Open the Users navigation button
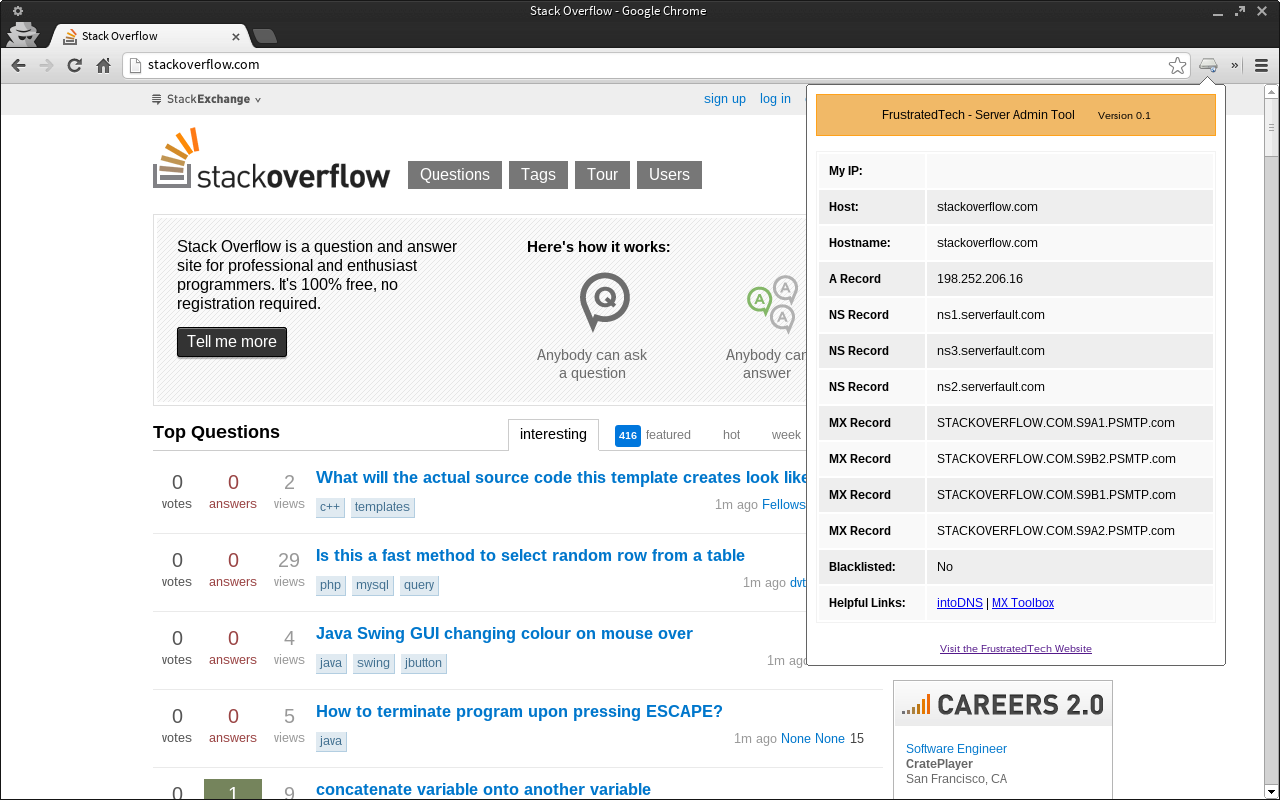Viewport: 1280px width, 800px height. pos(669,174)
